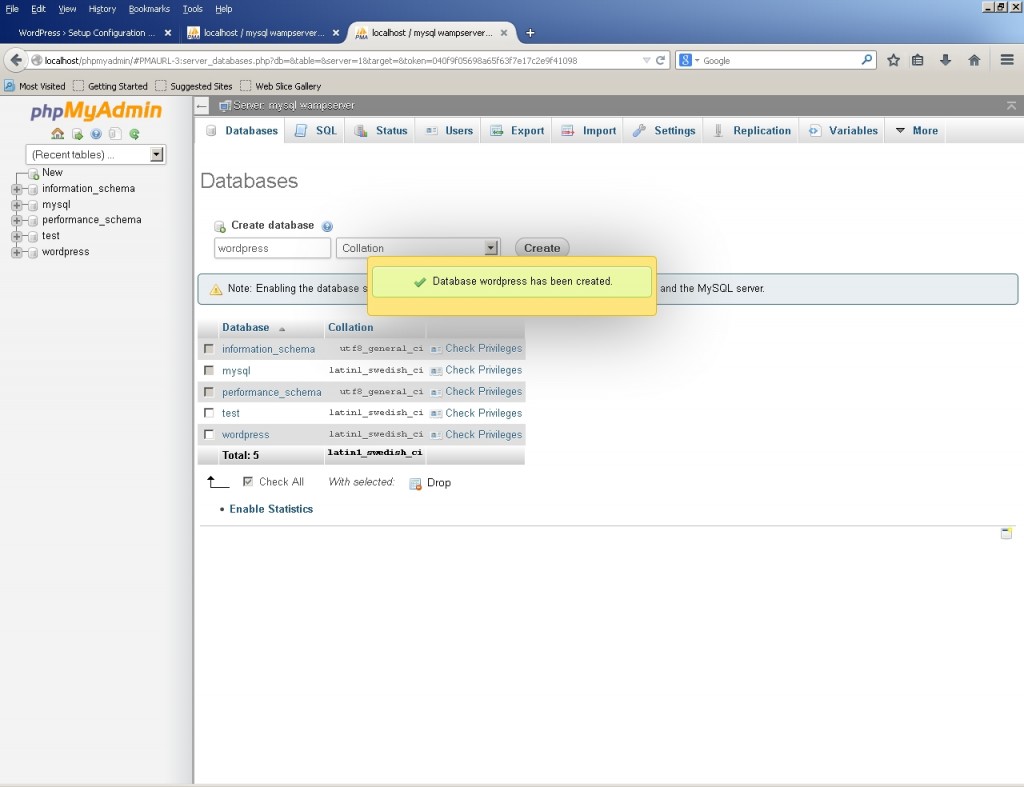Open the Variables tab
Viewport: 1024px width, 787px height.
click(843, 131)
